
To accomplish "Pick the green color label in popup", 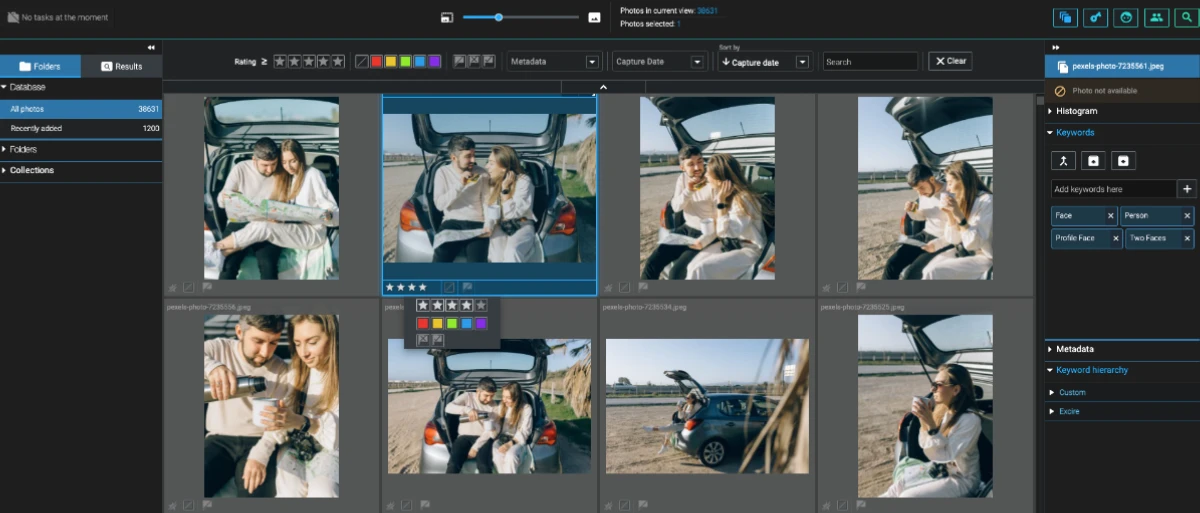I will point(452,323).
